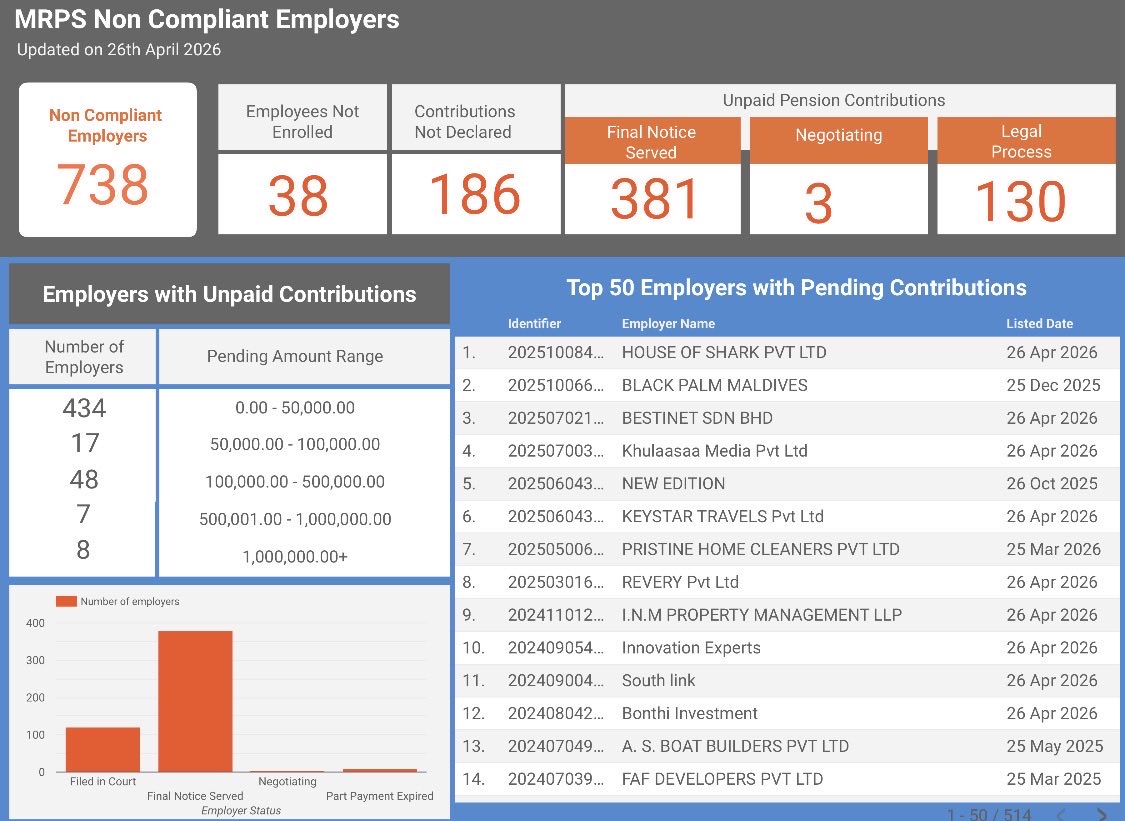Click the 1 - 50 / 514 pagination text
The height and width of the screenshot is (821, 1125).
(x=989, y=815)
